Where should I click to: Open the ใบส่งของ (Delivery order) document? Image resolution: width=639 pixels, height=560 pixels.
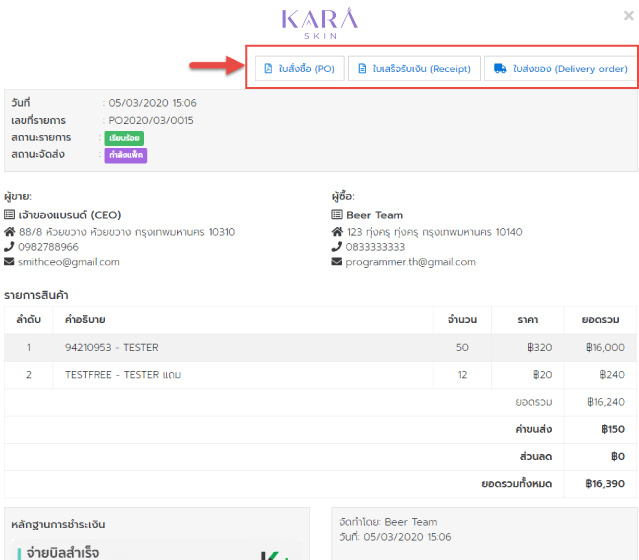pos(560,68)
